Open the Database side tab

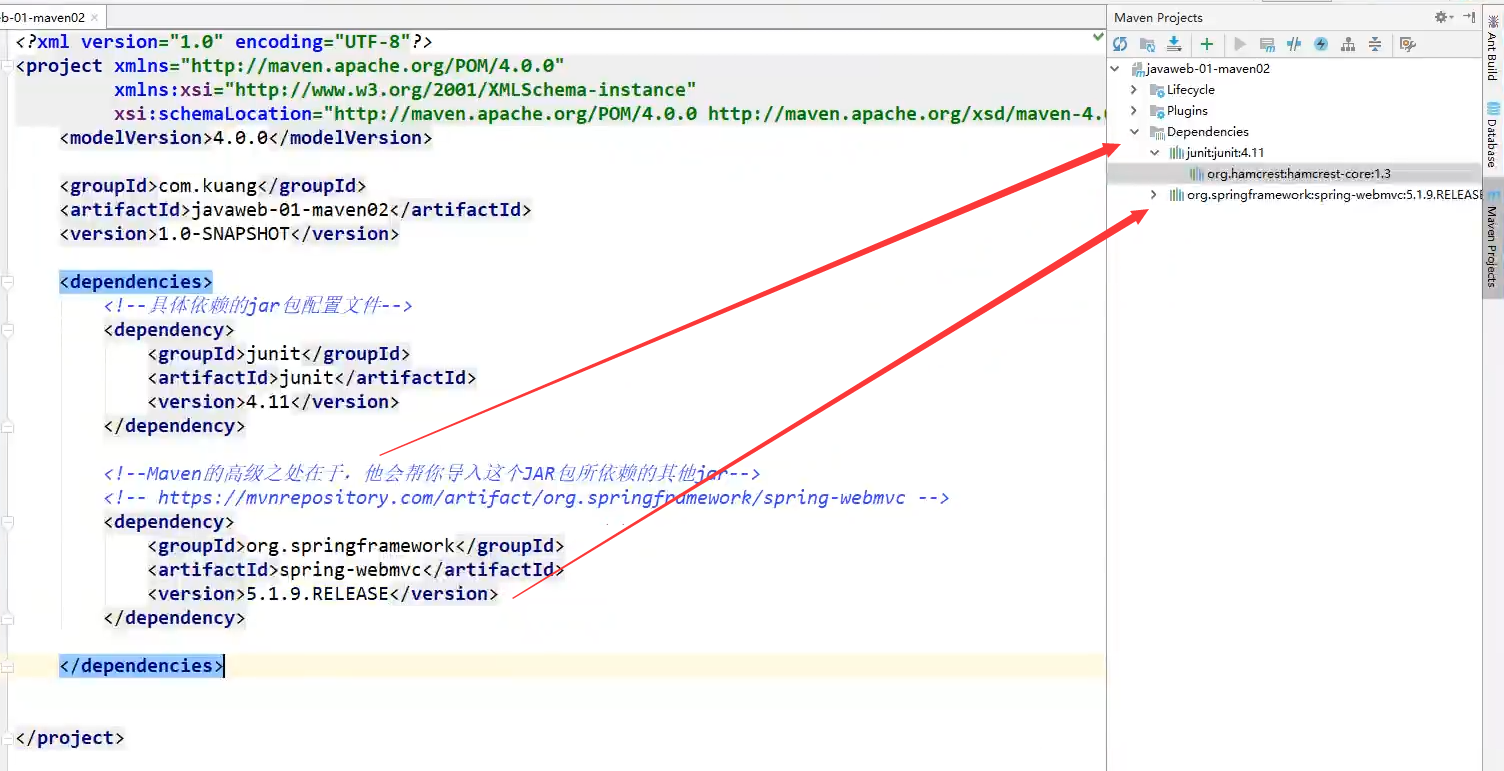click(x=1492, y=135)
